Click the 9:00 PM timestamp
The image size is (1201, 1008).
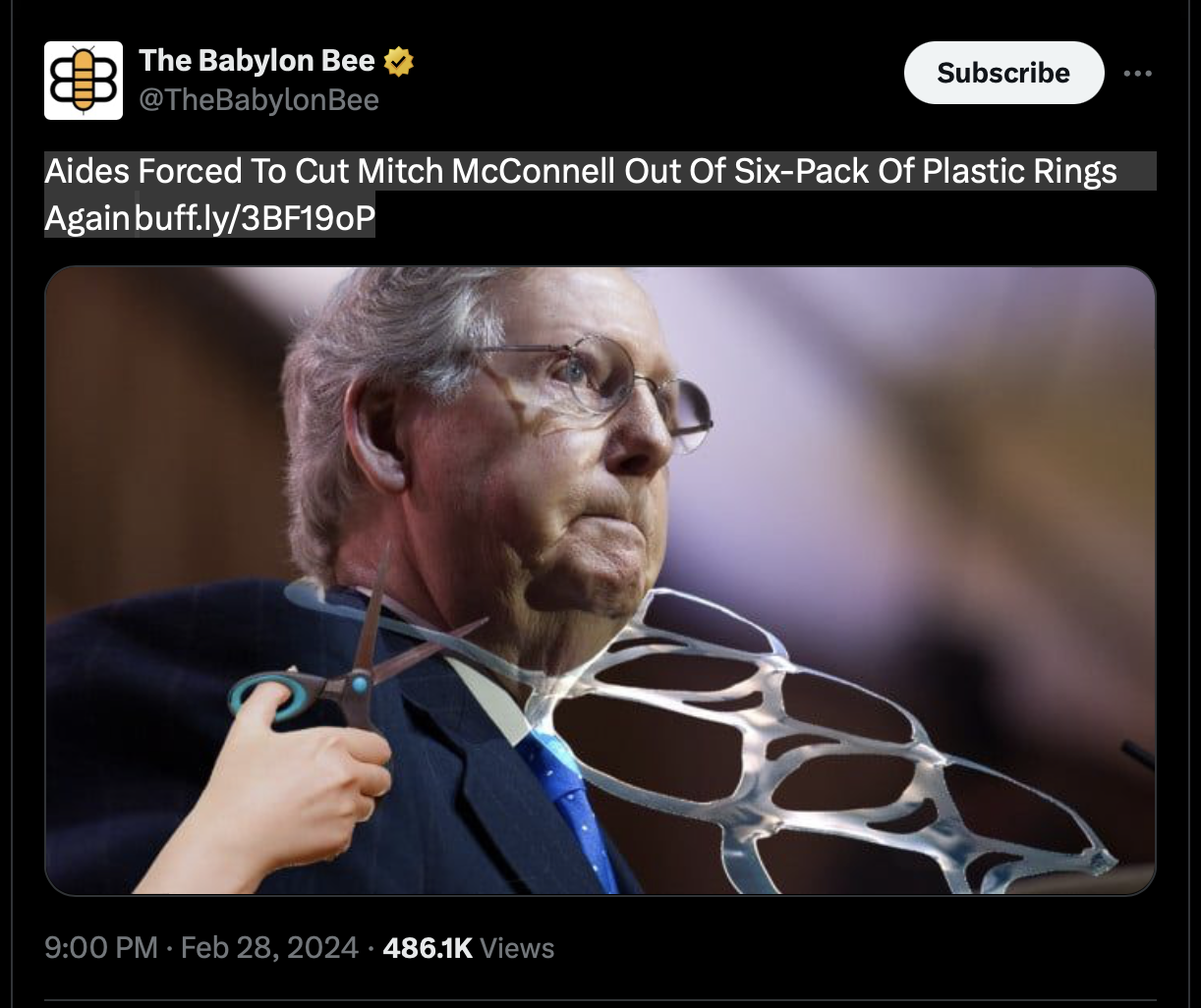point(100,948)
